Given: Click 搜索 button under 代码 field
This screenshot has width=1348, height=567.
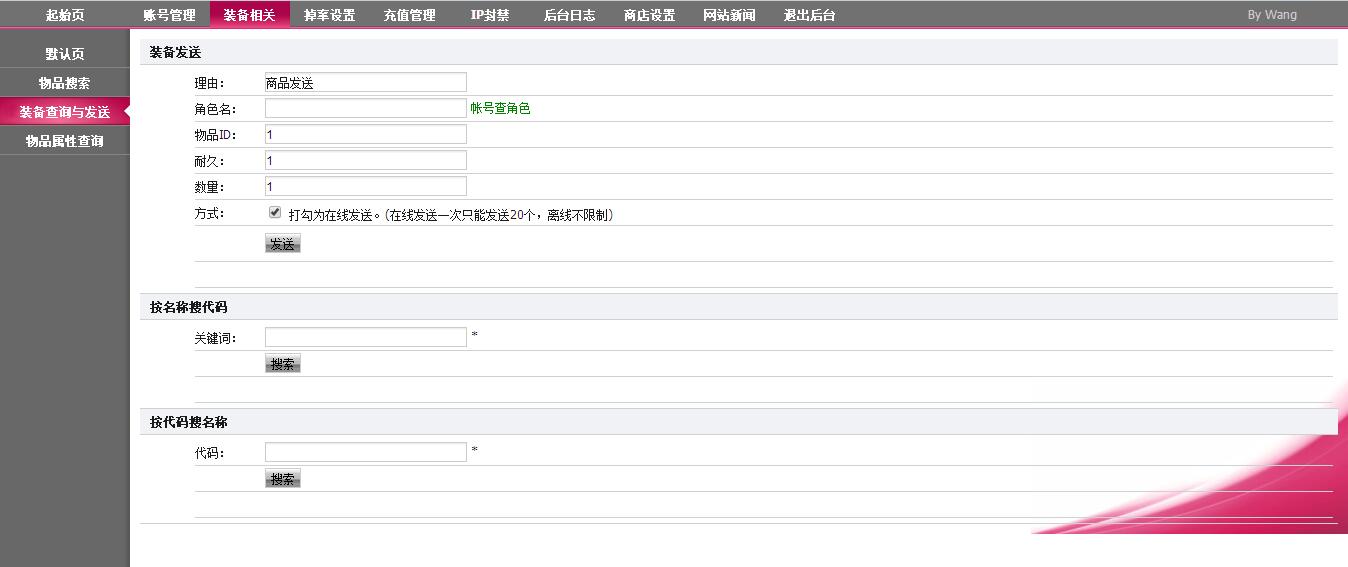Looking at the screenshot, I should 283,479.
